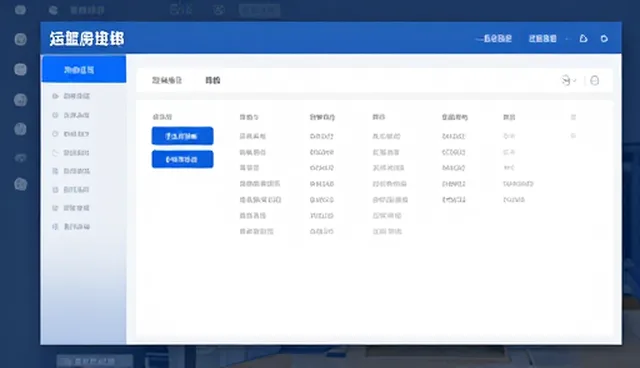Click the third round icon in the dark rail

(x=20, y=69)
